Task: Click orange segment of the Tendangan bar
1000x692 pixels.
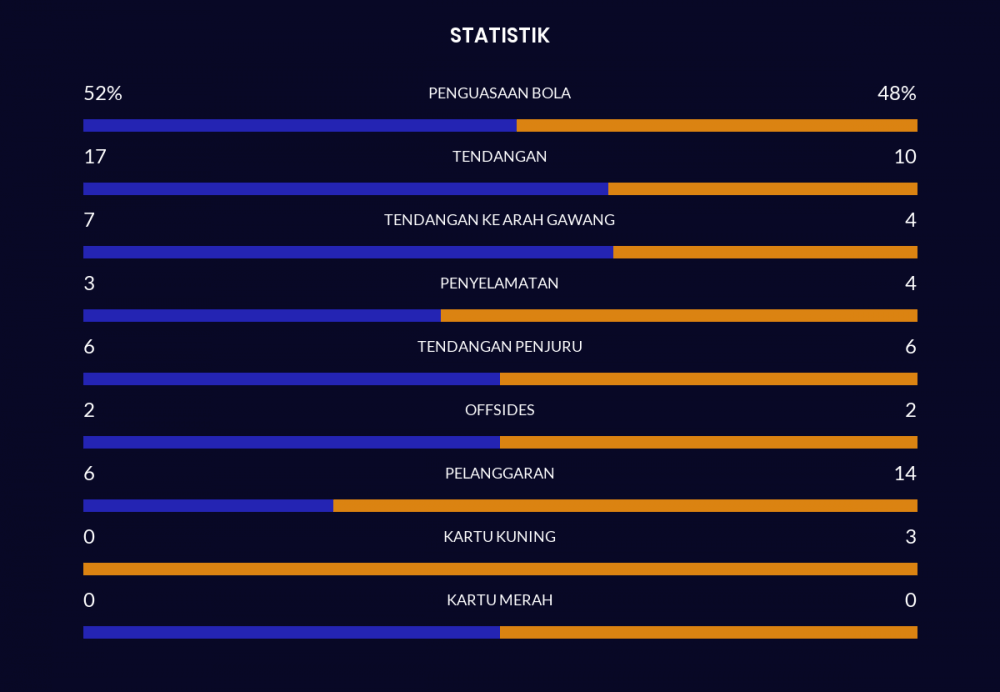Action: (762, 189)
